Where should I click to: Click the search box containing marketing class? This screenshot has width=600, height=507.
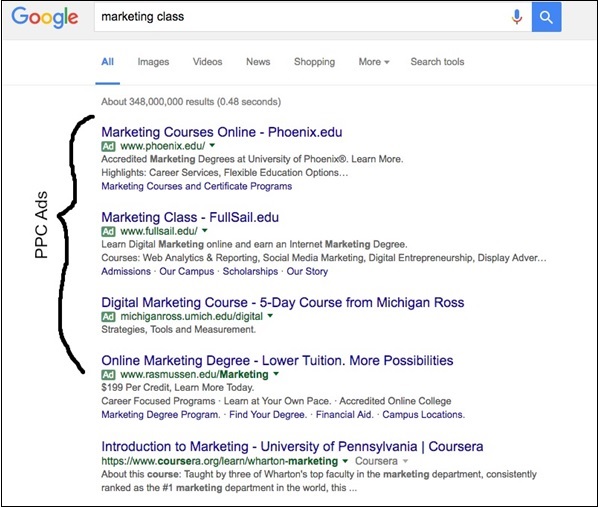click(300, 17)
